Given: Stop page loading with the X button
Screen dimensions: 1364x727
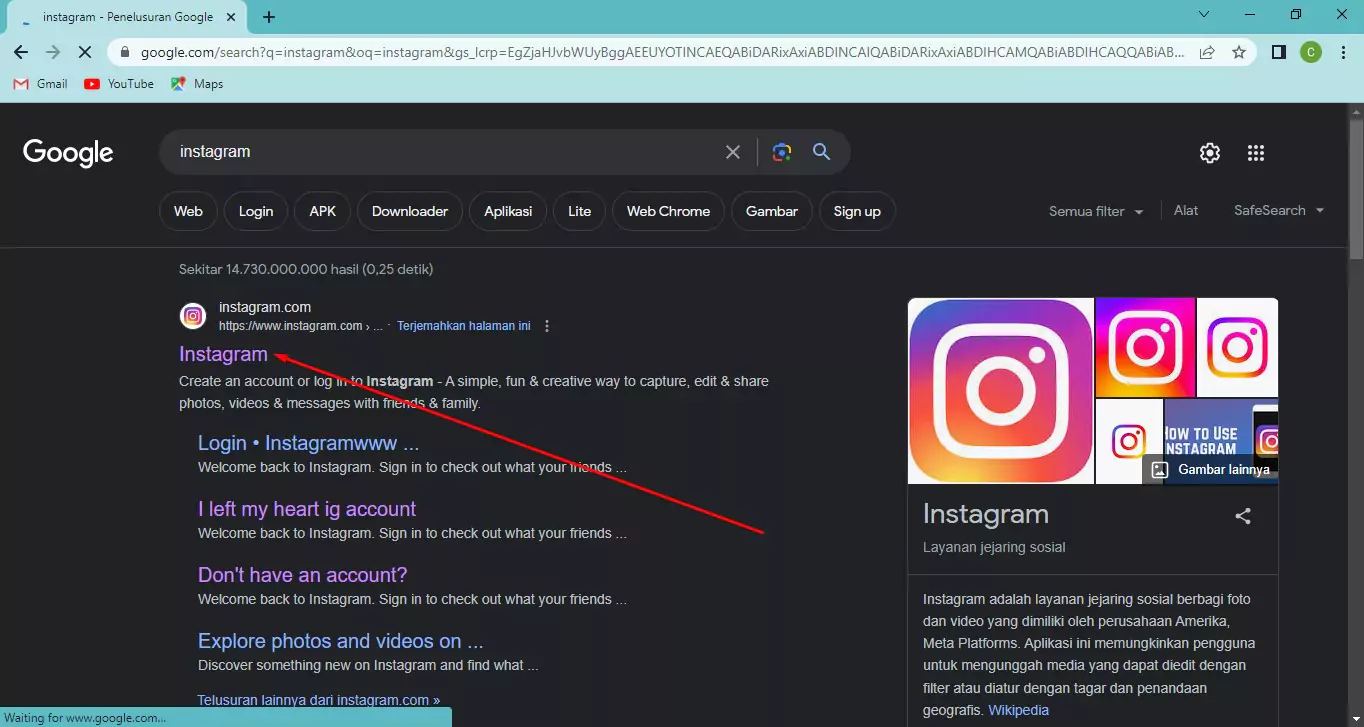Looking at the screenshot, I should point(85,52).
